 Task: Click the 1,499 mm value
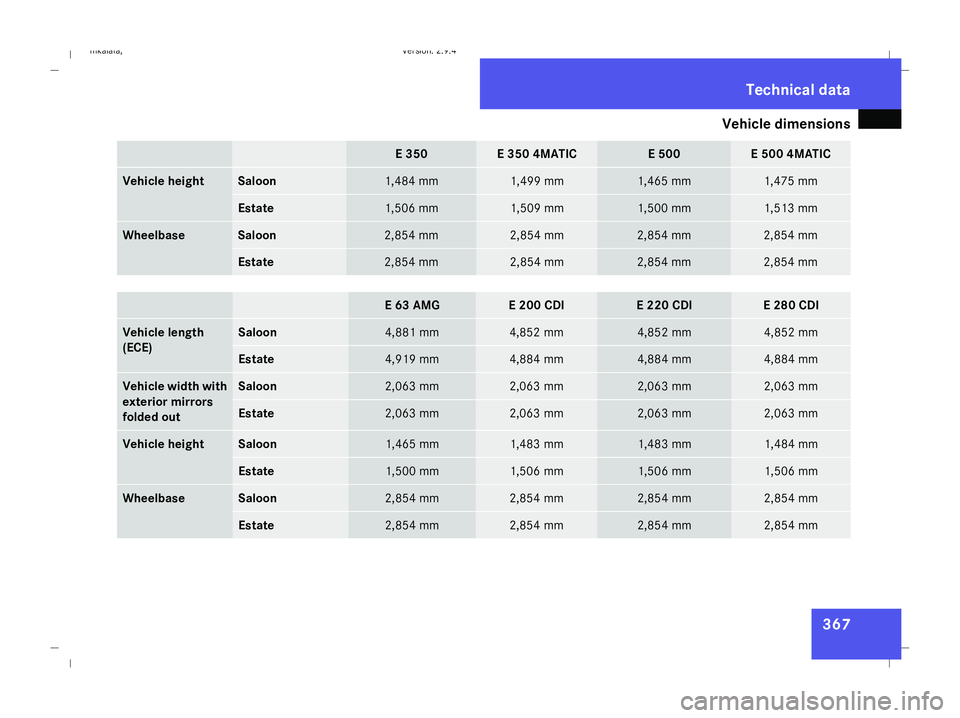pos(537,181)
